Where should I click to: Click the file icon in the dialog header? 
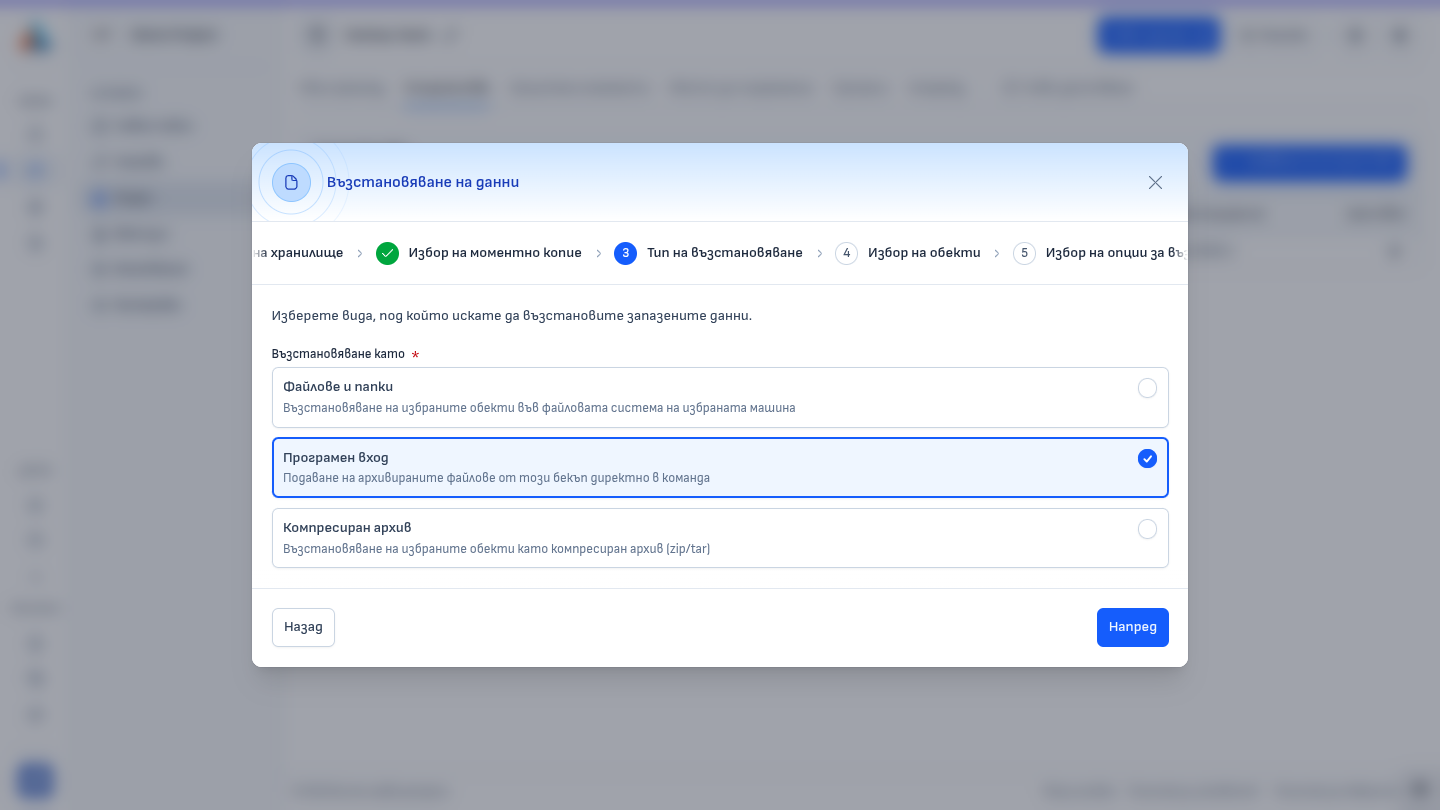(291, 182)
